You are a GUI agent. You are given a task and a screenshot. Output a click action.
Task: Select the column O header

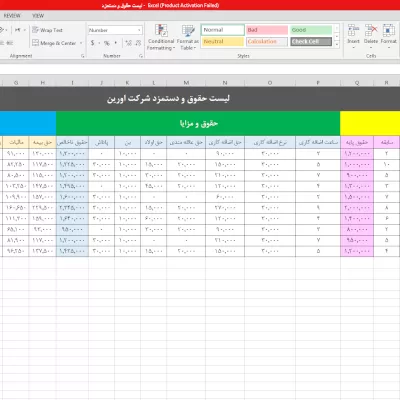click(270, 82)
